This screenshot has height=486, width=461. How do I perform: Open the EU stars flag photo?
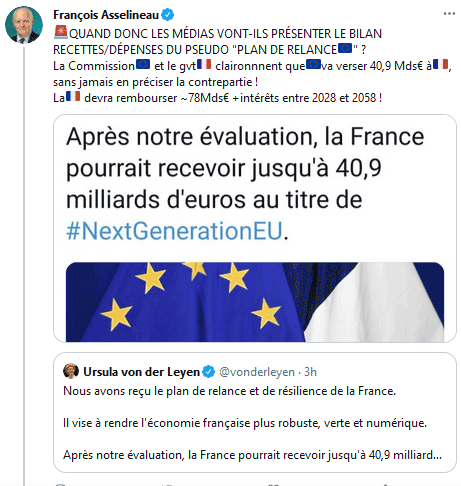coord(255,302)
